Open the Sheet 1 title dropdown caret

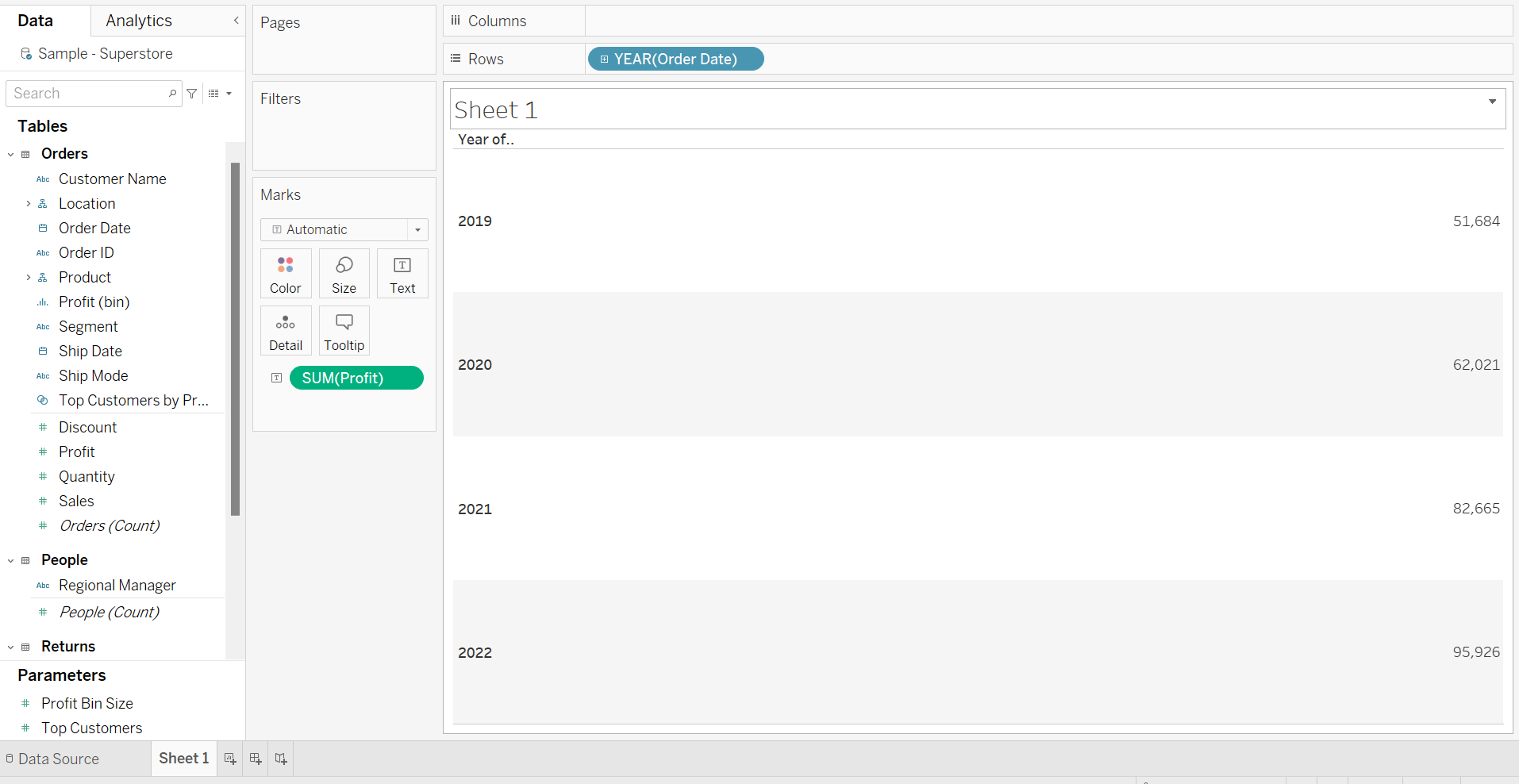1493,100
